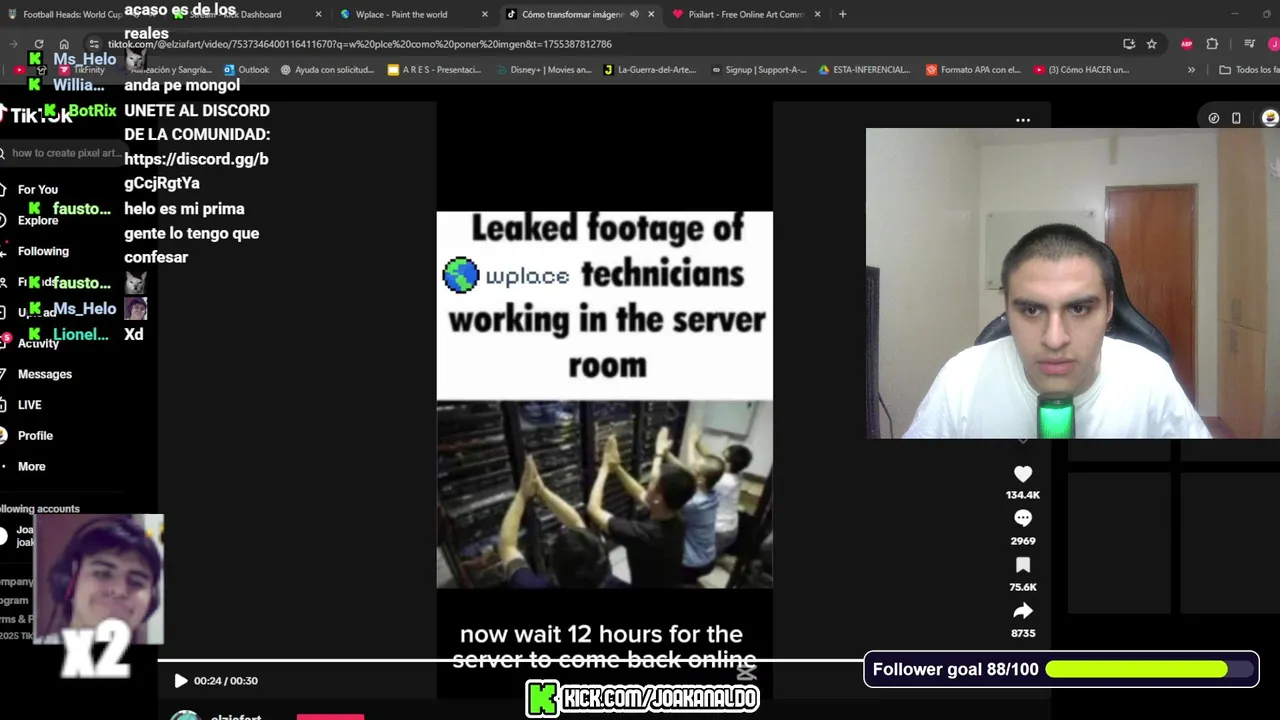Screen dimensions: 1280x720
Task: Install app icon in address bar
Action: [x=1129, y=44]
